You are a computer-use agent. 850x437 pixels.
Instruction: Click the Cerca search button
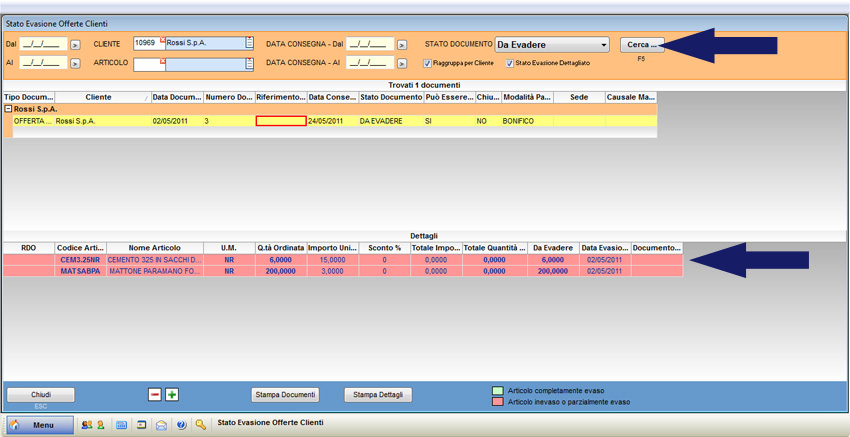[x=641, y=45]
